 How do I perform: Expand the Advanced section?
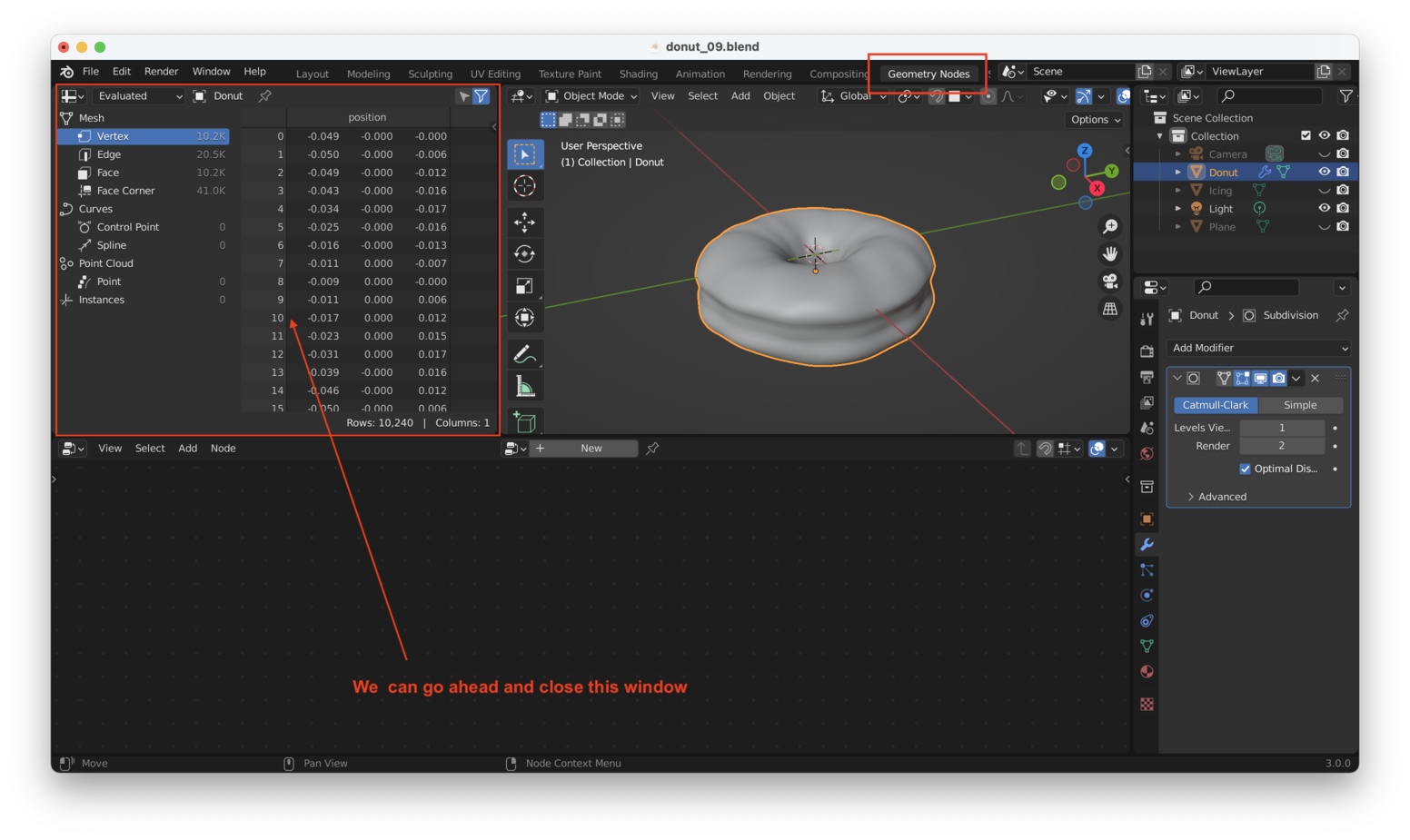(1221, 497)
